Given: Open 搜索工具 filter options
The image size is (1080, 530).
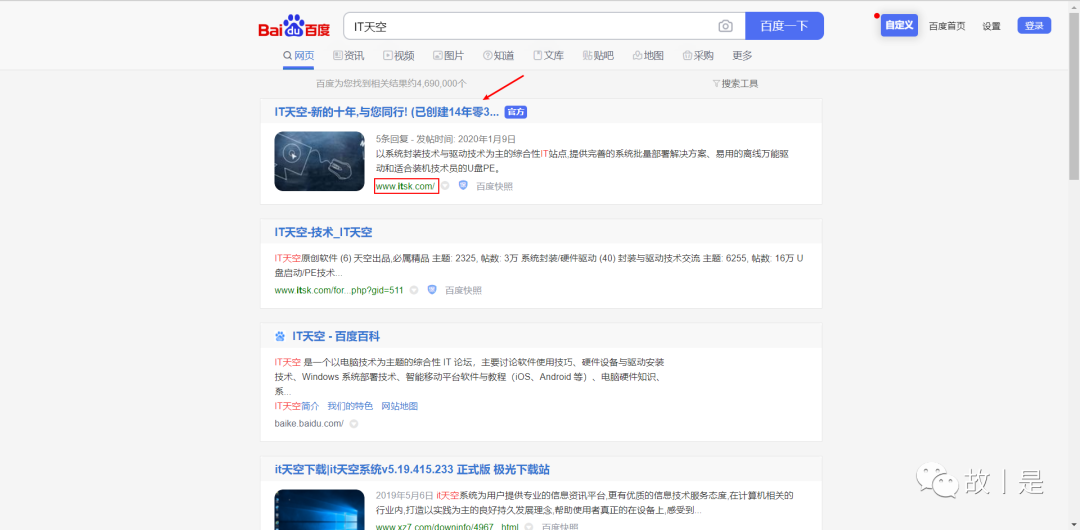Looking at the screenshot, I should (x=735, y=84).
